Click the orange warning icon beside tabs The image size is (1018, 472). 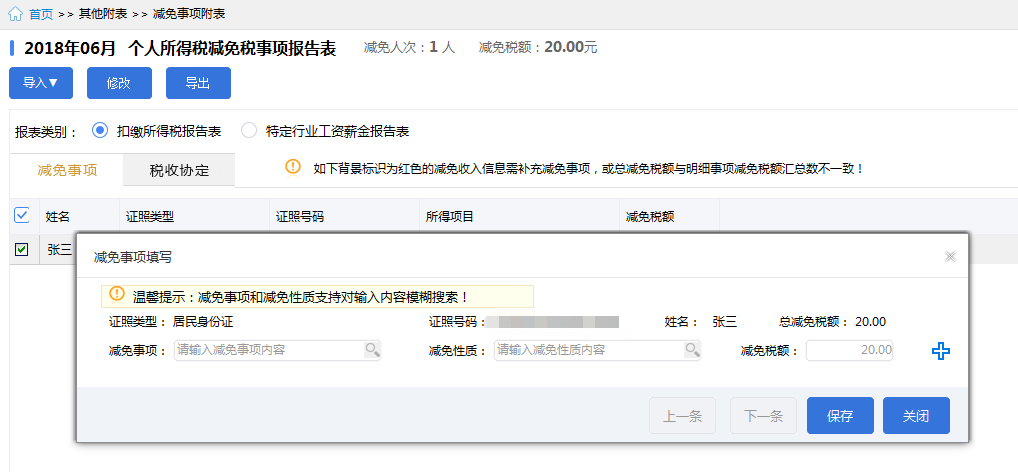pos(293,168)
